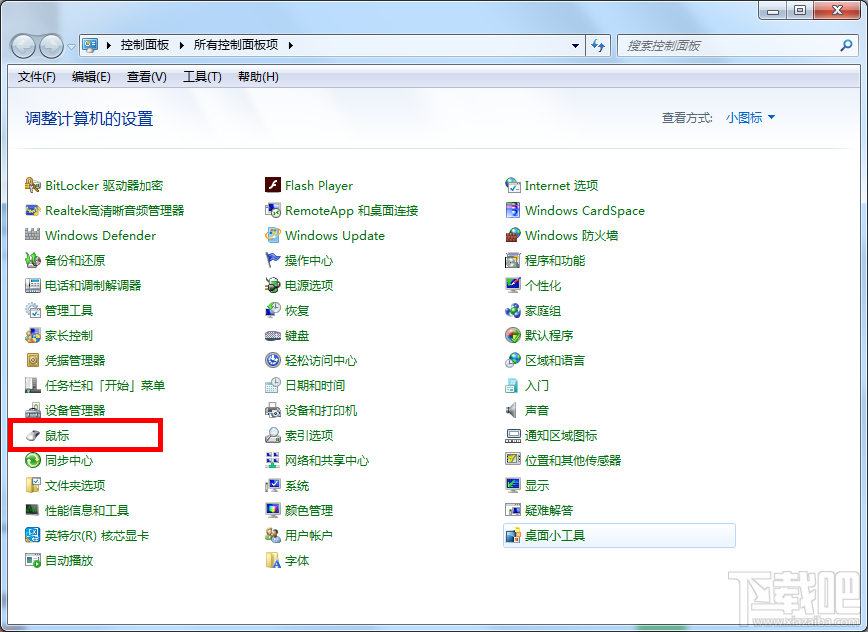Open 家庭组 link
This screenshot has height=632, width=868.
(x=542, y=310)
